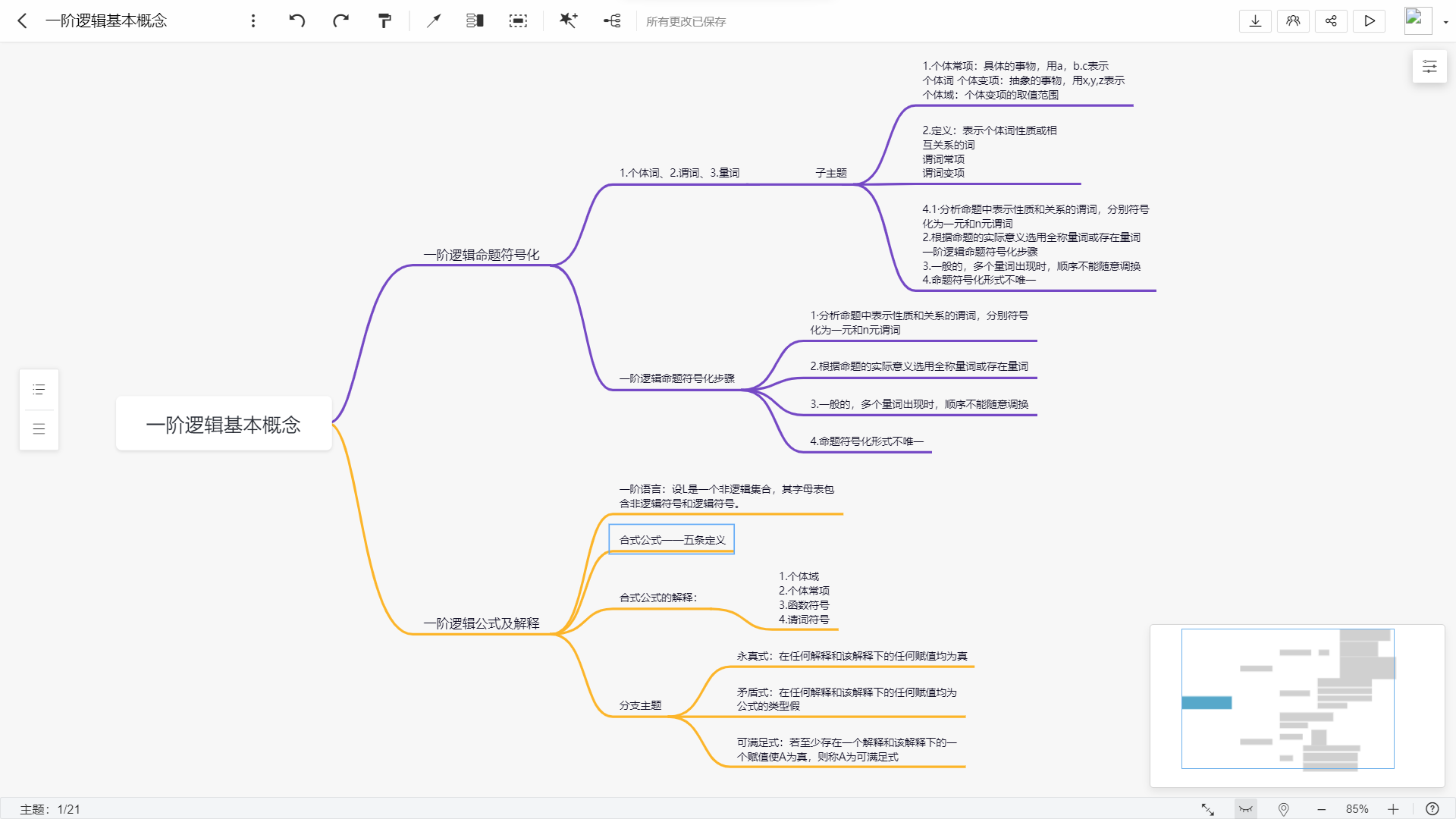Select the format painter tool
Screen dimensions: 1456x819
(x=384, y=20)
